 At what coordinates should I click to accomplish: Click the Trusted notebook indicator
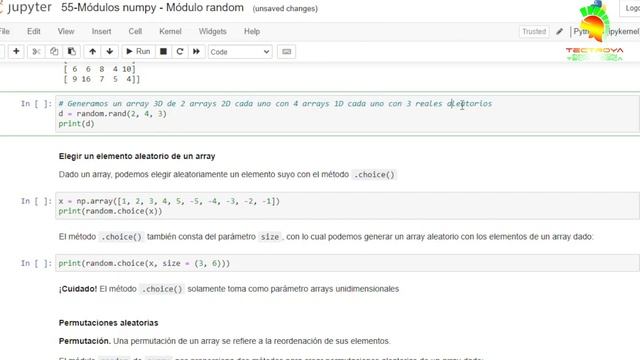point(534,31)
